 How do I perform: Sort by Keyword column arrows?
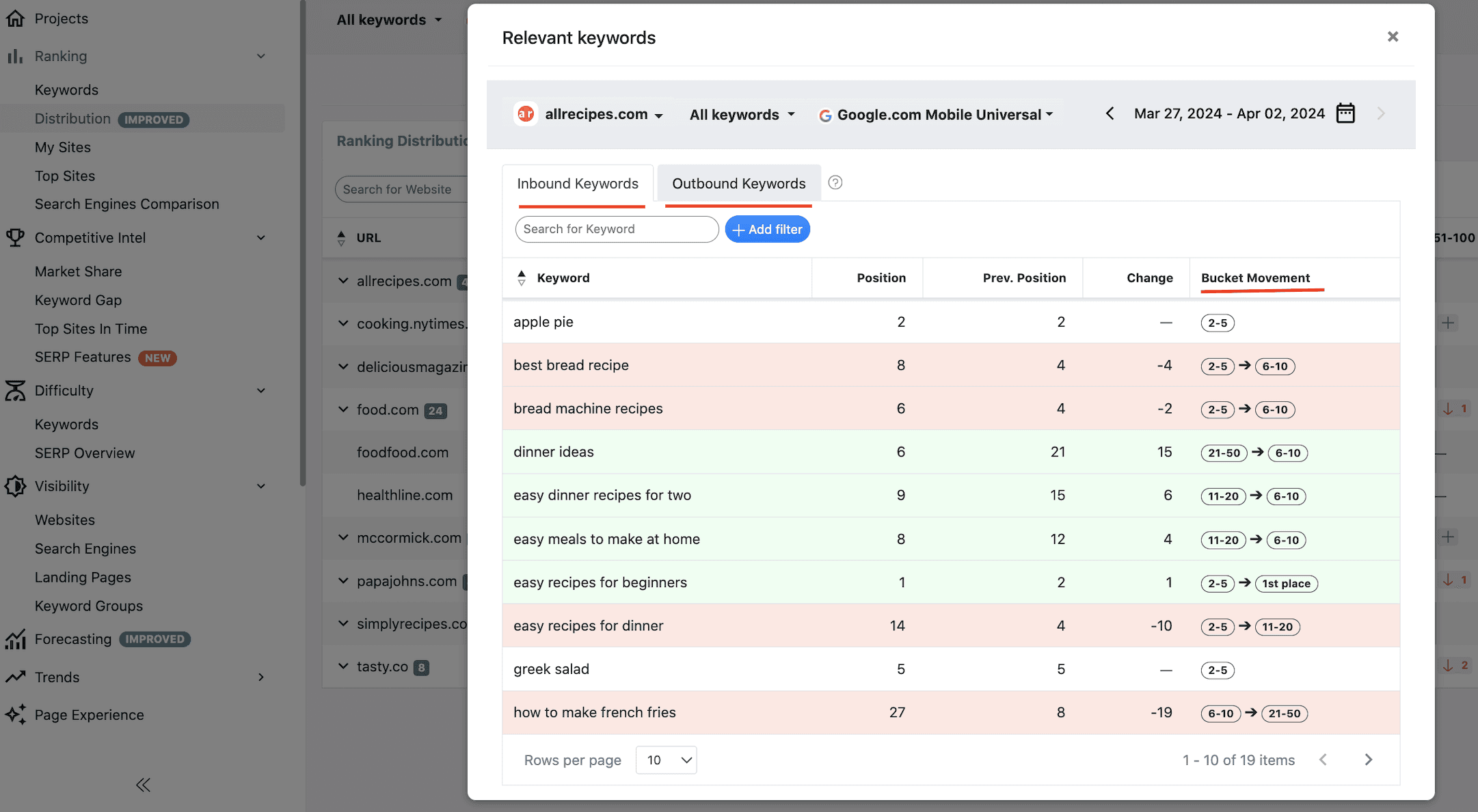tap(522, 278)
